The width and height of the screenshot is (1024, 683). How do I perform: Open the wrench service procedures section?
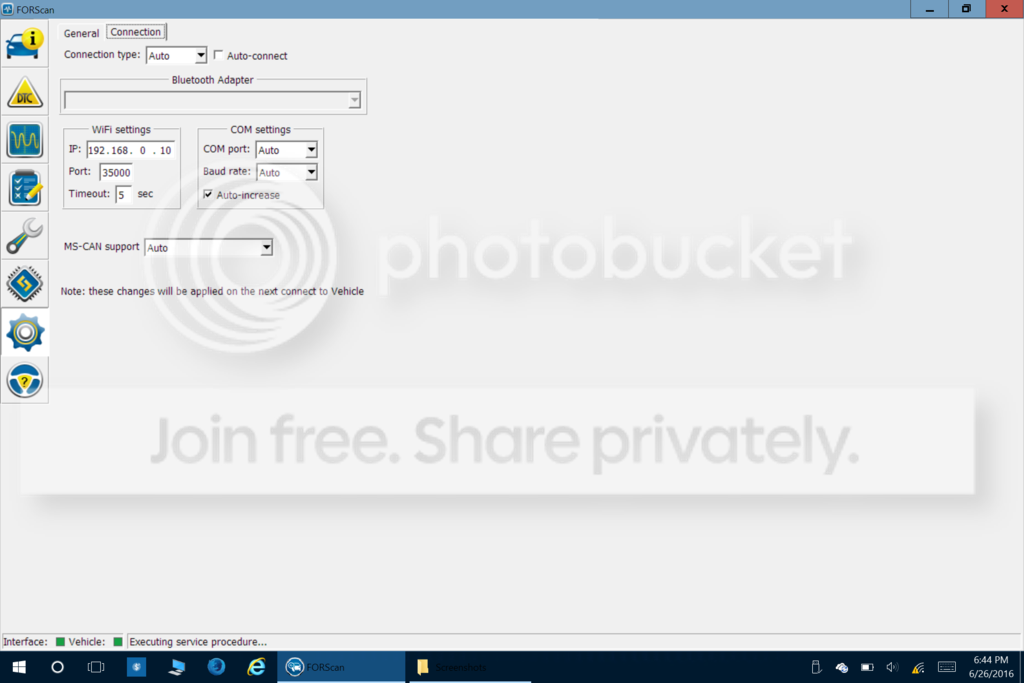point(25,236)
